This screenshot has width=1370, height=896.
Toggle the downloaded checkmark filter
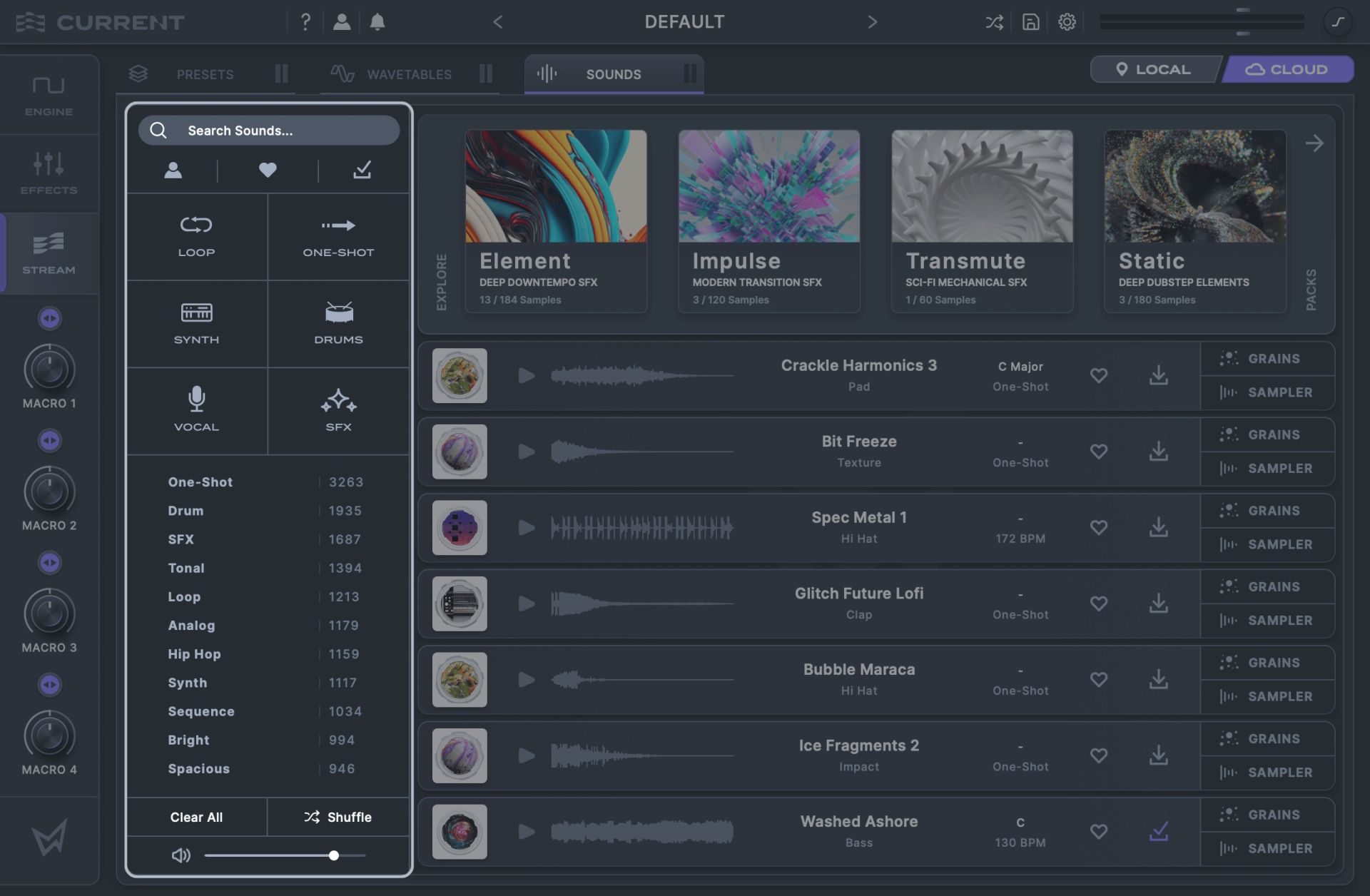(x=362, y=170)
